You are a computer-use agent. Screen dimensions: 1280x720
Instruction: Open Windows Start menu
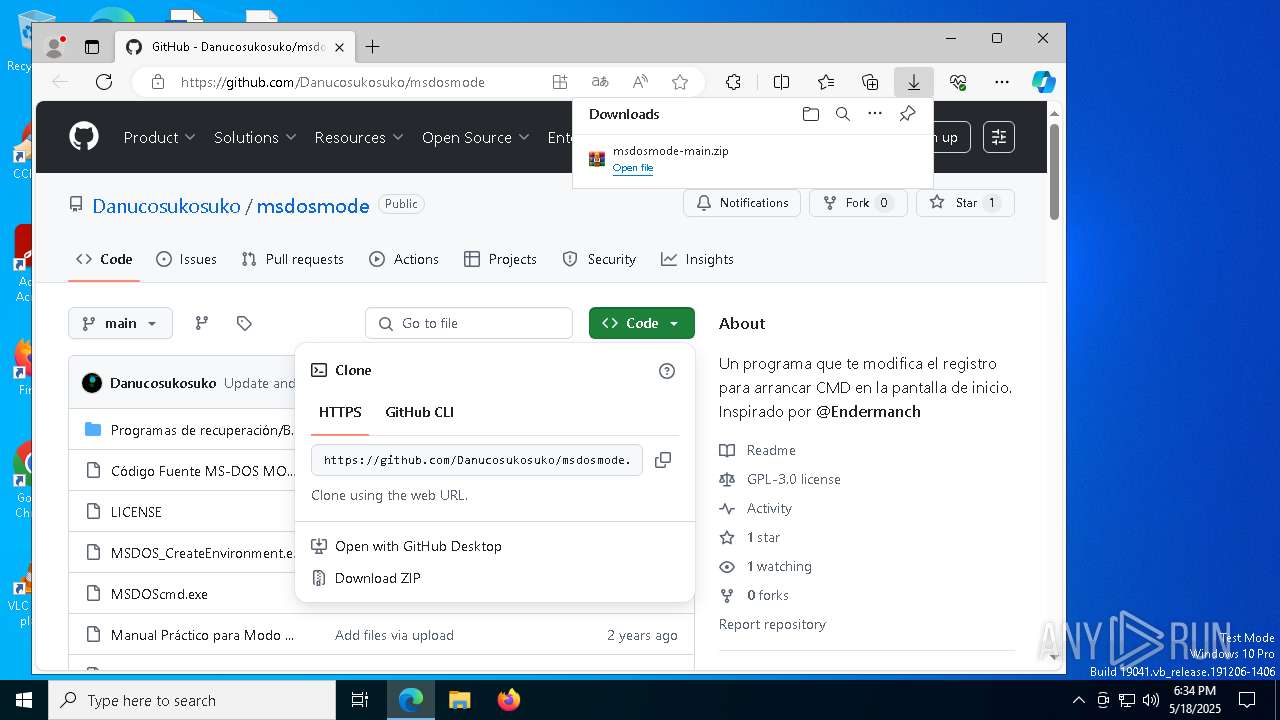24,700
